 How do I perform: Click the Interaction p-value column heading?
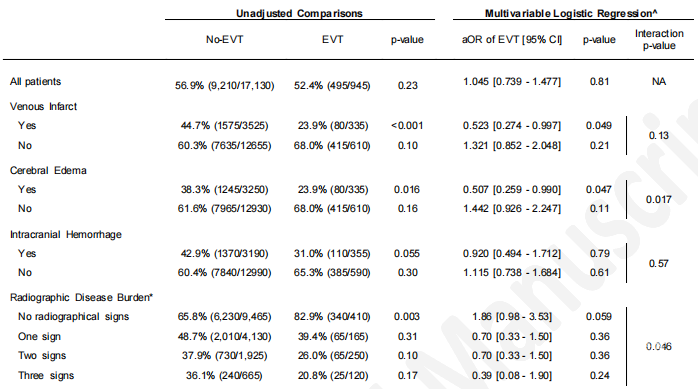coord(659,40)
